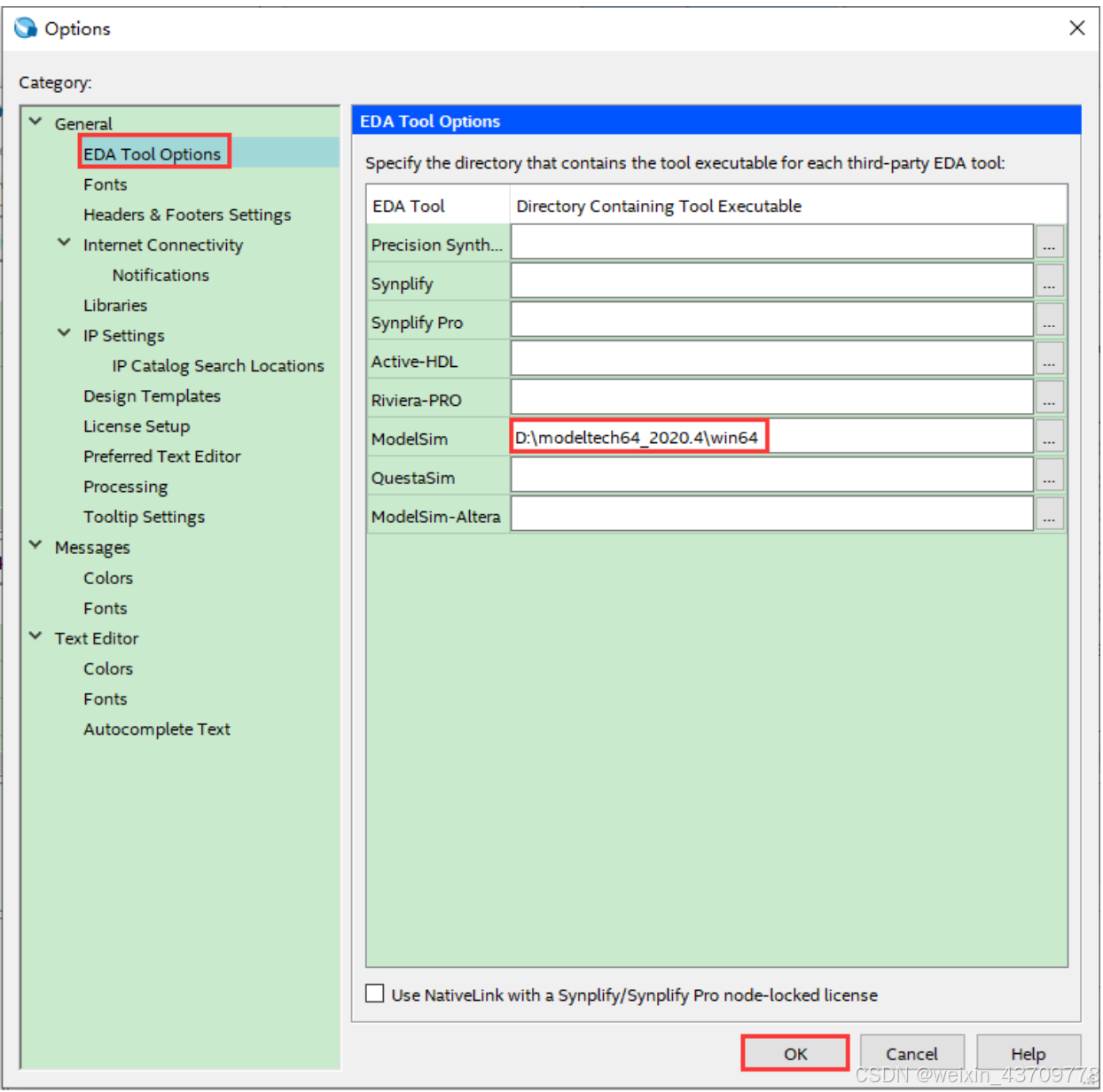
Task: Select IP Settings category
Action: (x=124, y=336)
